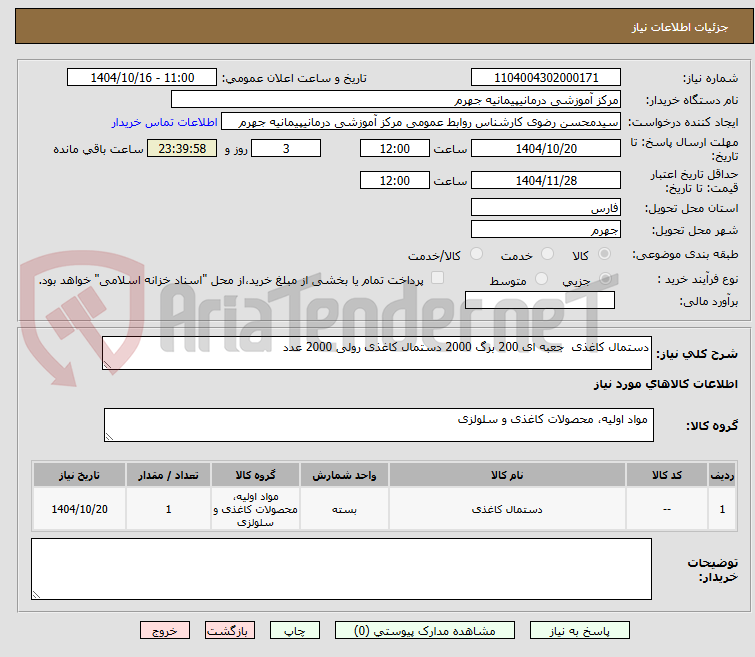The image size is (755, 657).
Task: Click the کد کالا column header
Action: coord(666,475)
